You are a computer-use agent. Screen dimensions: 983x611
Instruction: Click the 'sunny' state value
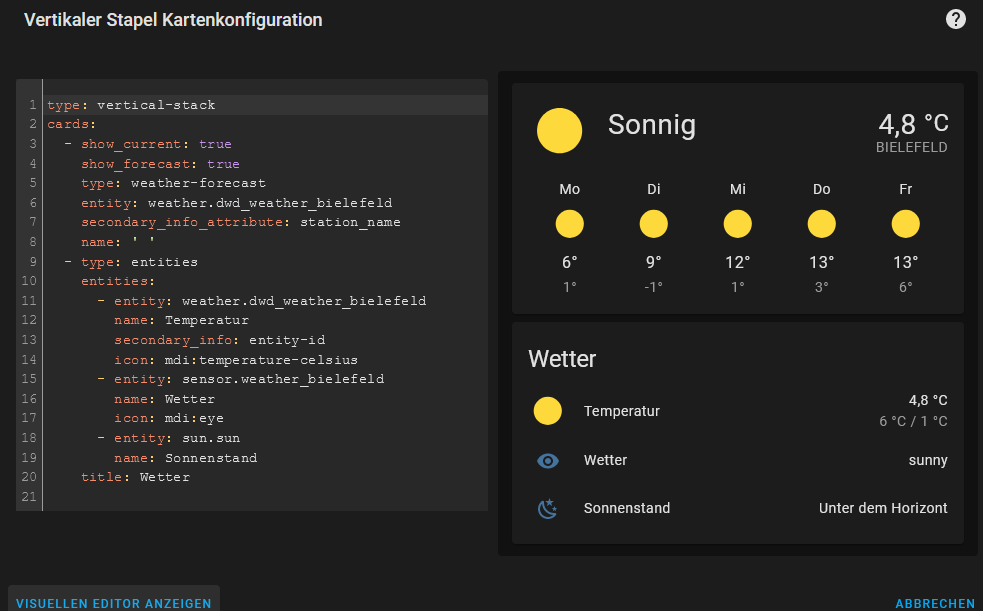(x=927, y=461)
